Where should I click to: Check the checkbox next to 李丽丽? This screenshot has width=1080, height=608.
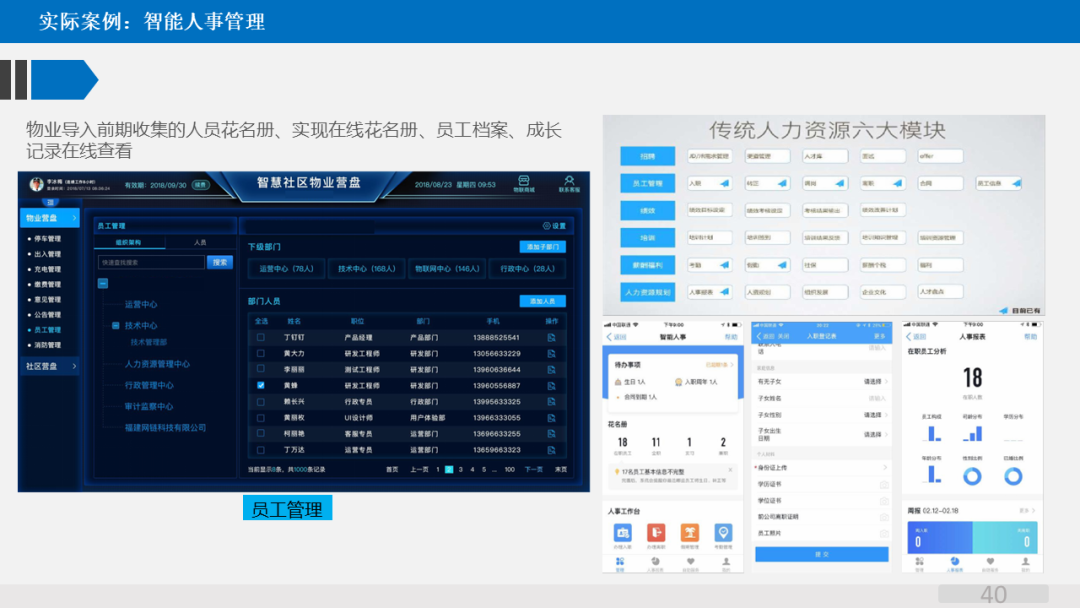[x=261, y=369]
